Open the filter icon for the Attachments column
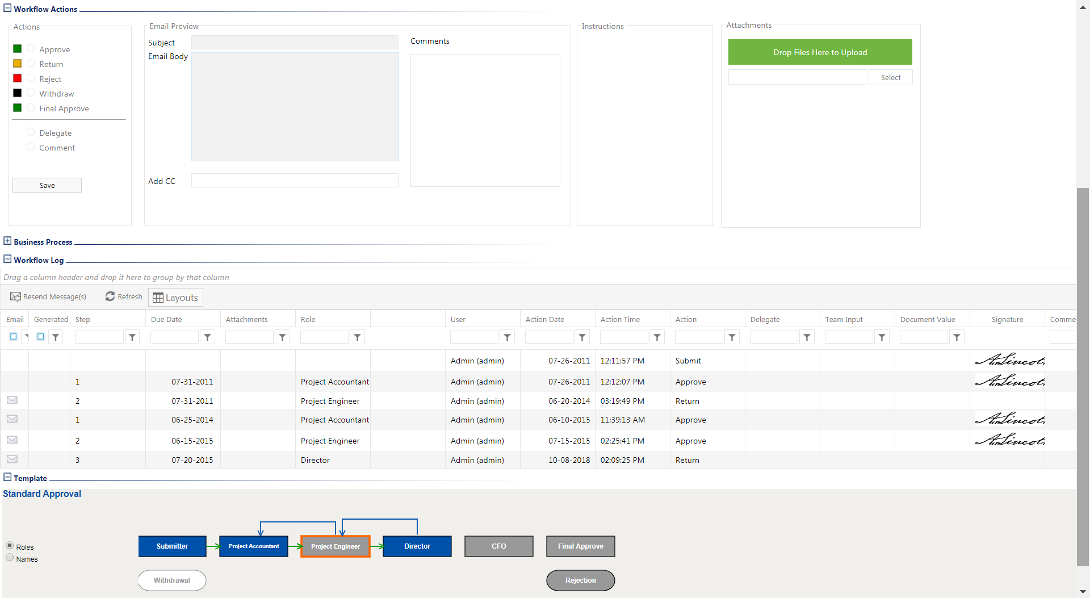The width and height of the screenshot is (1091, 600). (282, 338)
